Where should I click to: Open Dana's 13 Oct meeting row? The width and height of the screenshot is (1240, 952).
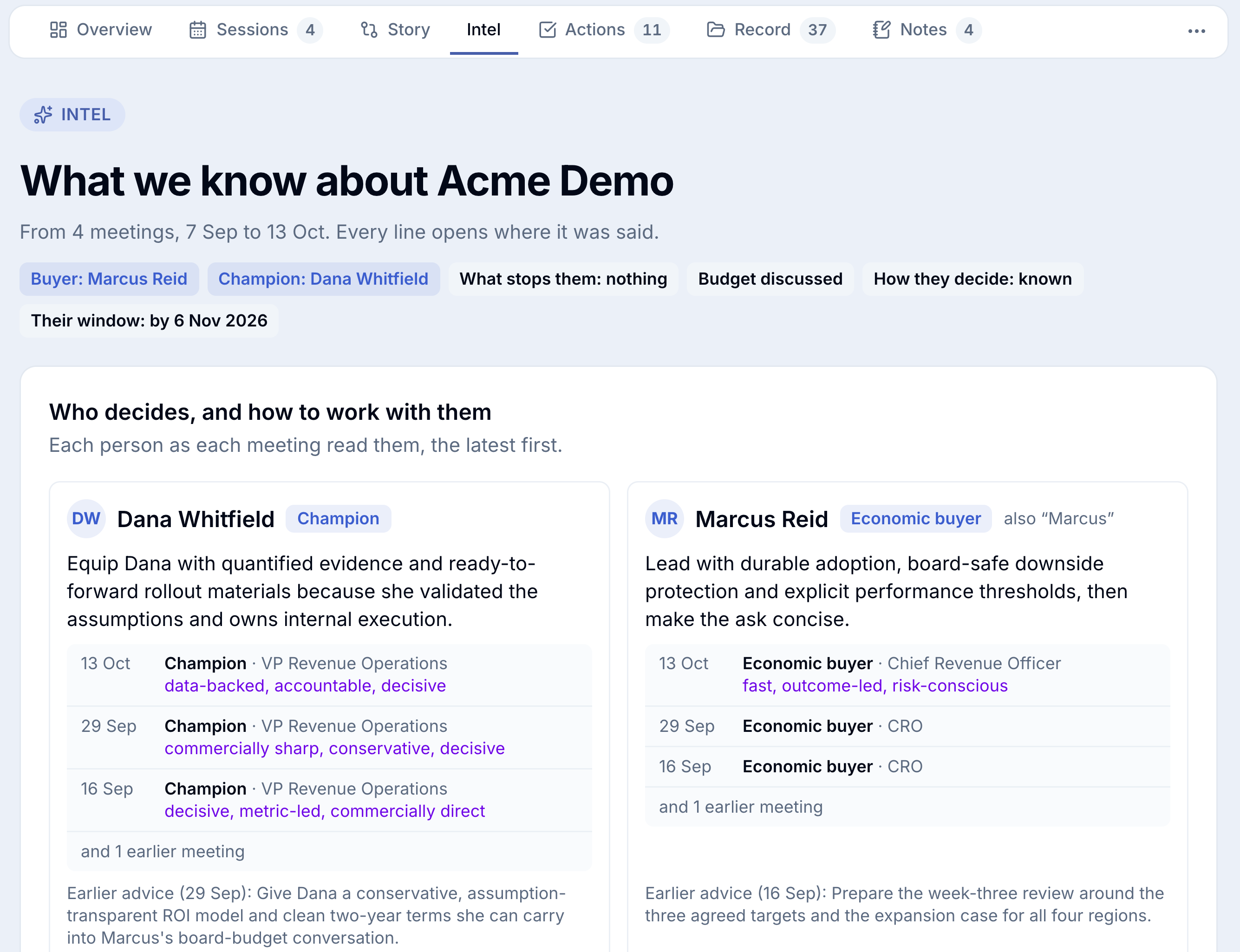pyautogui.click(x=329, y=675)
